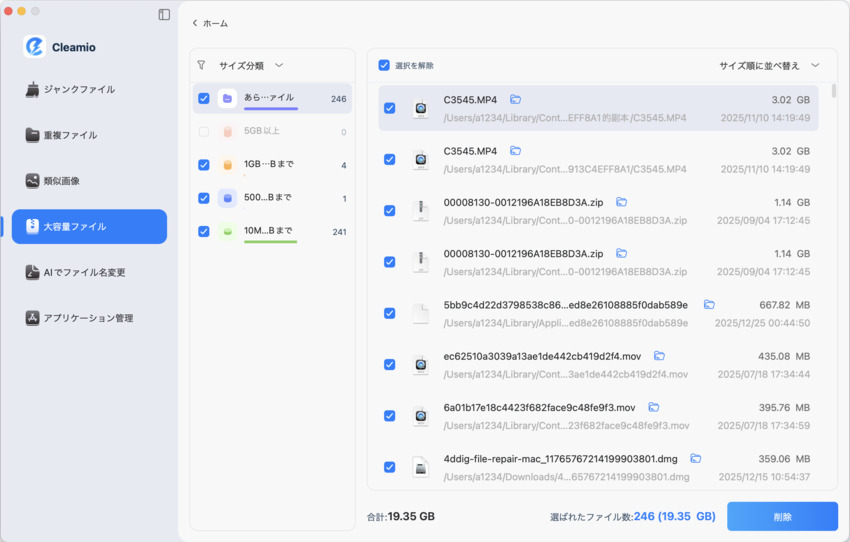Go back via ホーム link
This screenshot has height=542, width=850.
coord(209,23)
